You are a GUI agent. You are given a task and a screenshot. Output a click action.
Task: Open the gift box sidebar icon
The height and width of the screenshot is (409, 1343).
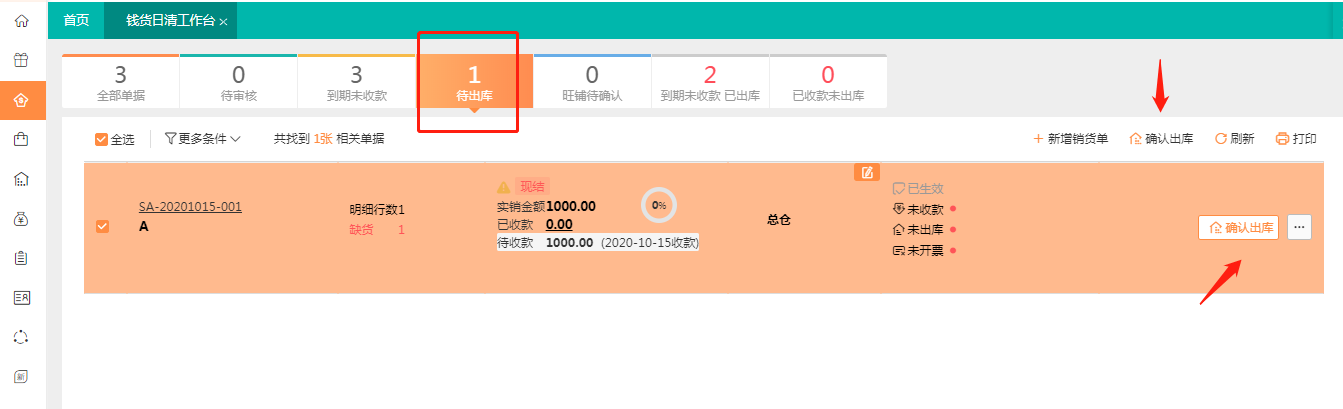pyautogui.click(x=22, y=60)
